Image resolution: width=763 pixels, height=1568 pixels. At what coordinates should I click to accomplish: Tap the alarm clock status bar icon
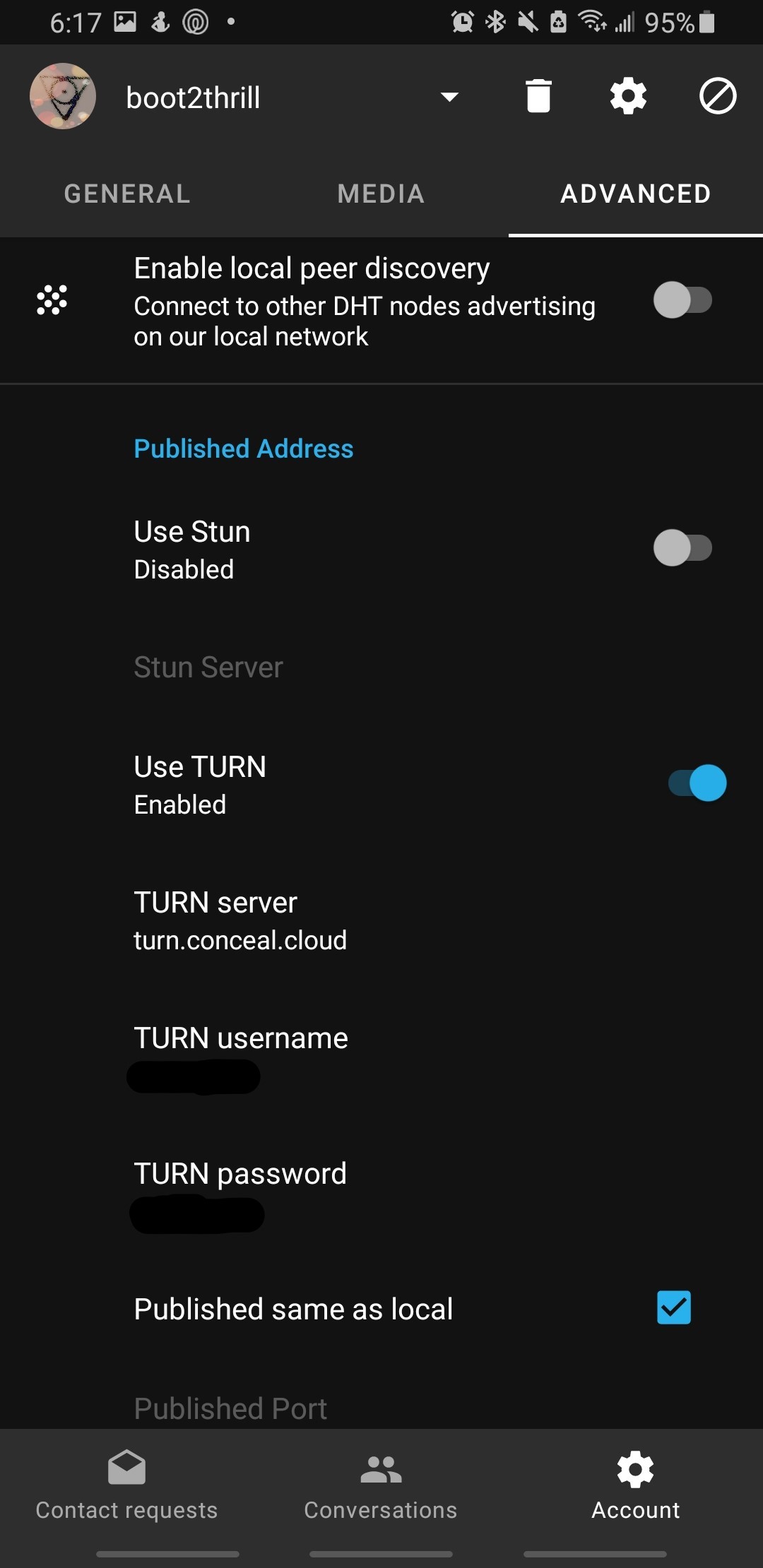tap(463, 22)
